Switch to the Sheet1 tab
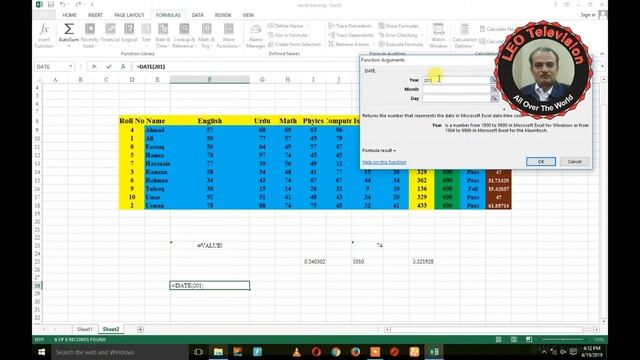640x360 pixels. tap(84, 329)
